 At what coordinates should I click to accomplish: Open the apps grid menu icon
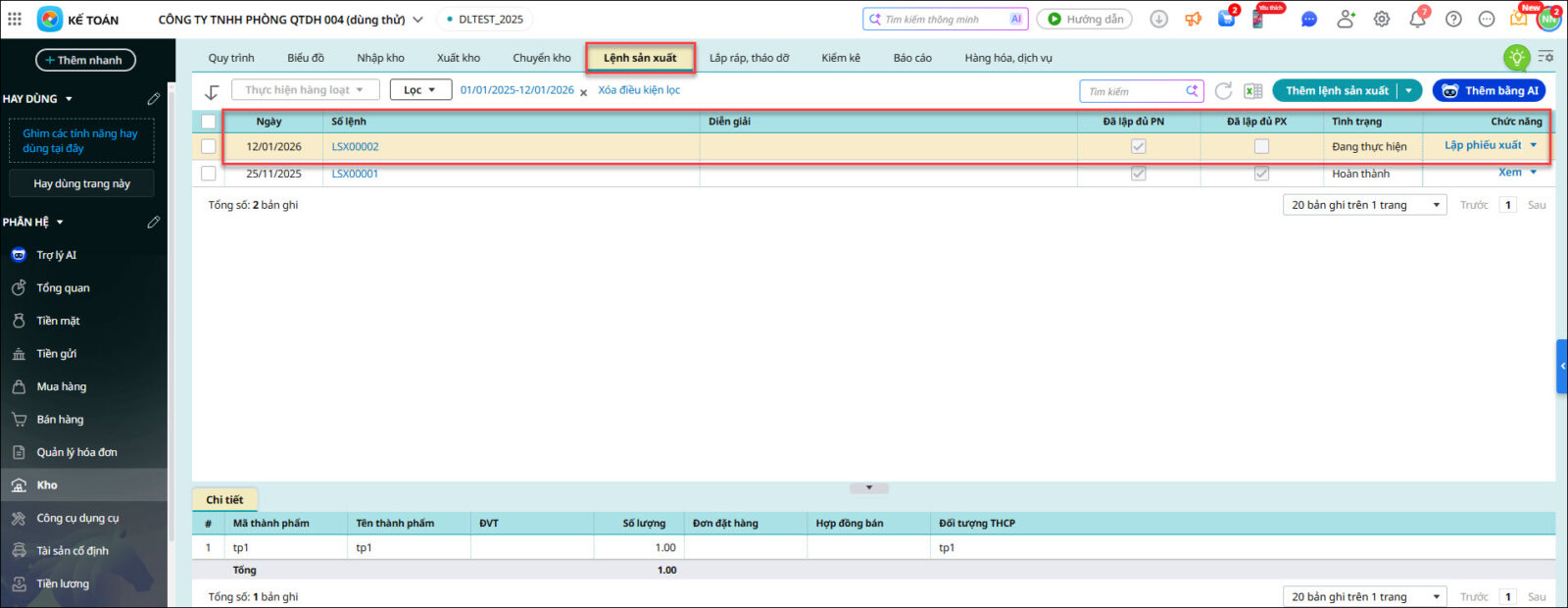pyautogui.click(x=15, y=19)
